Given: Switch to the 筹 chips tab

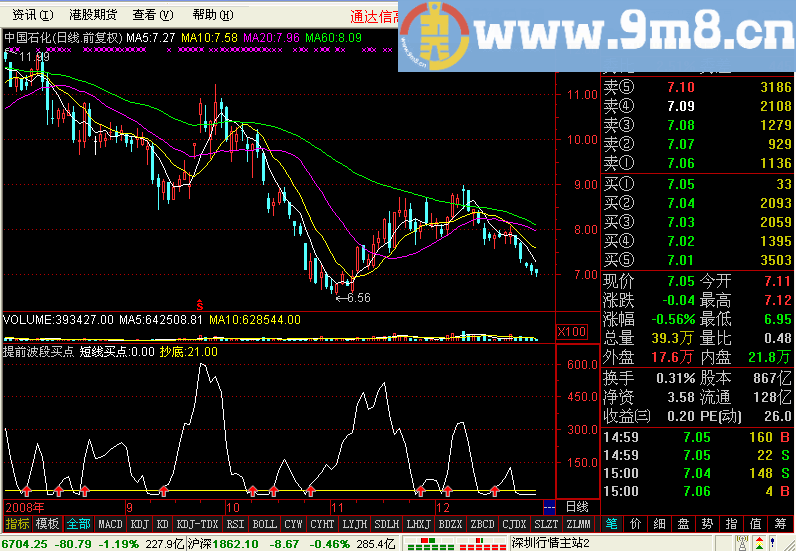Looking at the screenshot, I should 780,524.
